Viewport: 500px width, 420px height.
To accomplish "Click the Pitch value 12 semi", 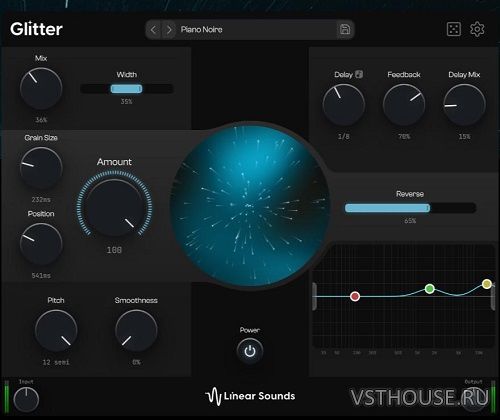I will click(x=56, y=362).
